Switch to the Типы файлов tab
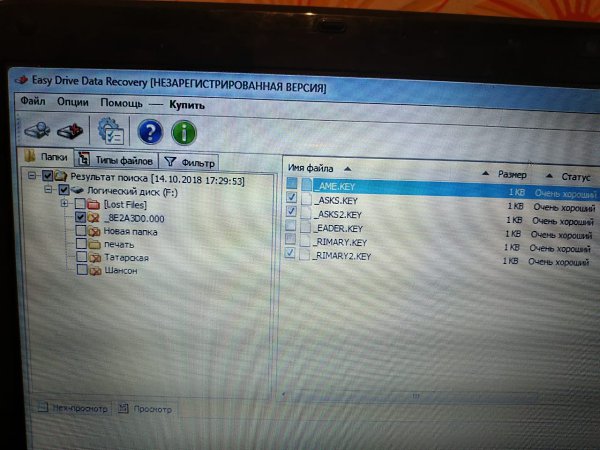This screenshot has height=450, width=600. tap(117, 160)
